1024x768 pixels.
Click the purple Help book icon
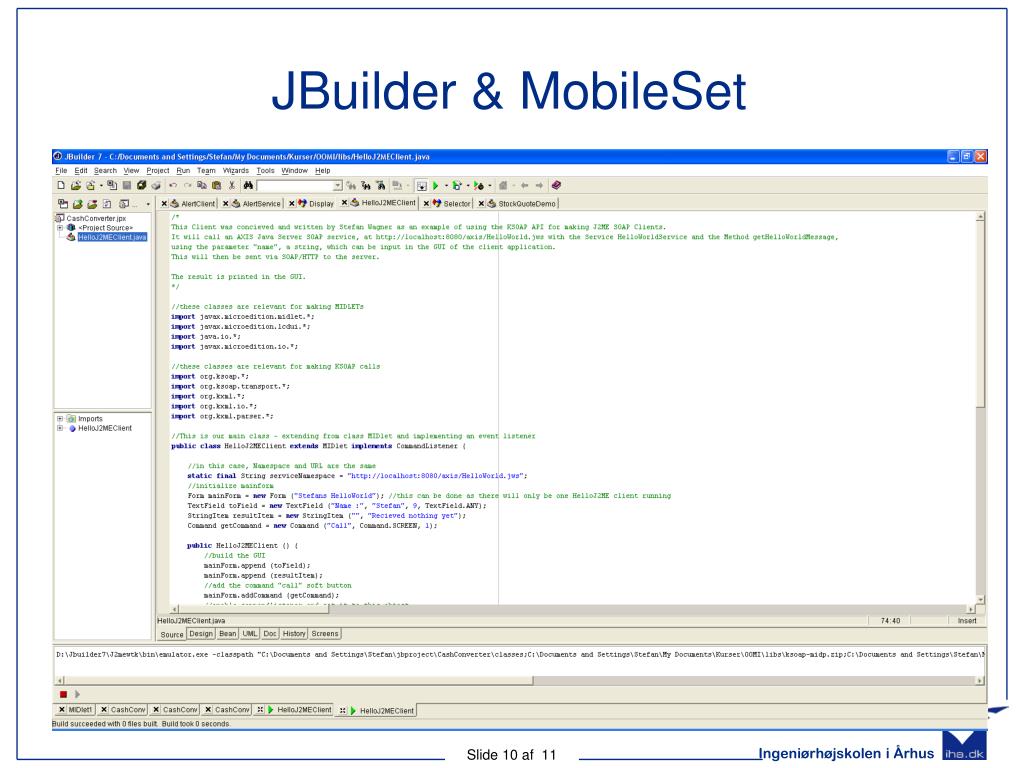[556, 185]
